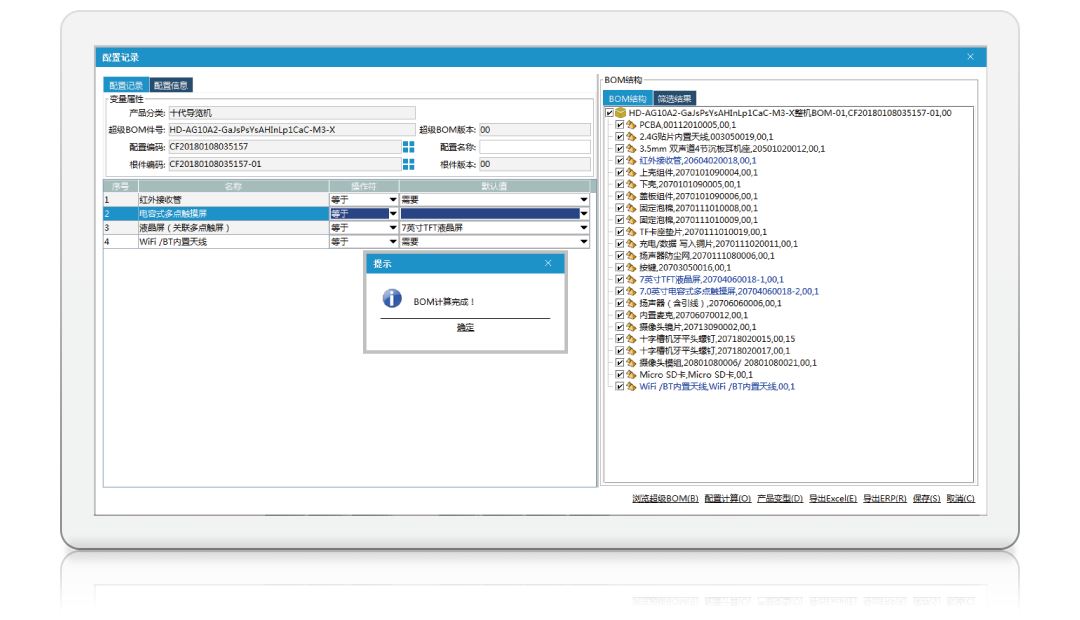This screenshot has width=1080, height=620.
Task: Close the 提示 dialog with X
Action: 548,263
